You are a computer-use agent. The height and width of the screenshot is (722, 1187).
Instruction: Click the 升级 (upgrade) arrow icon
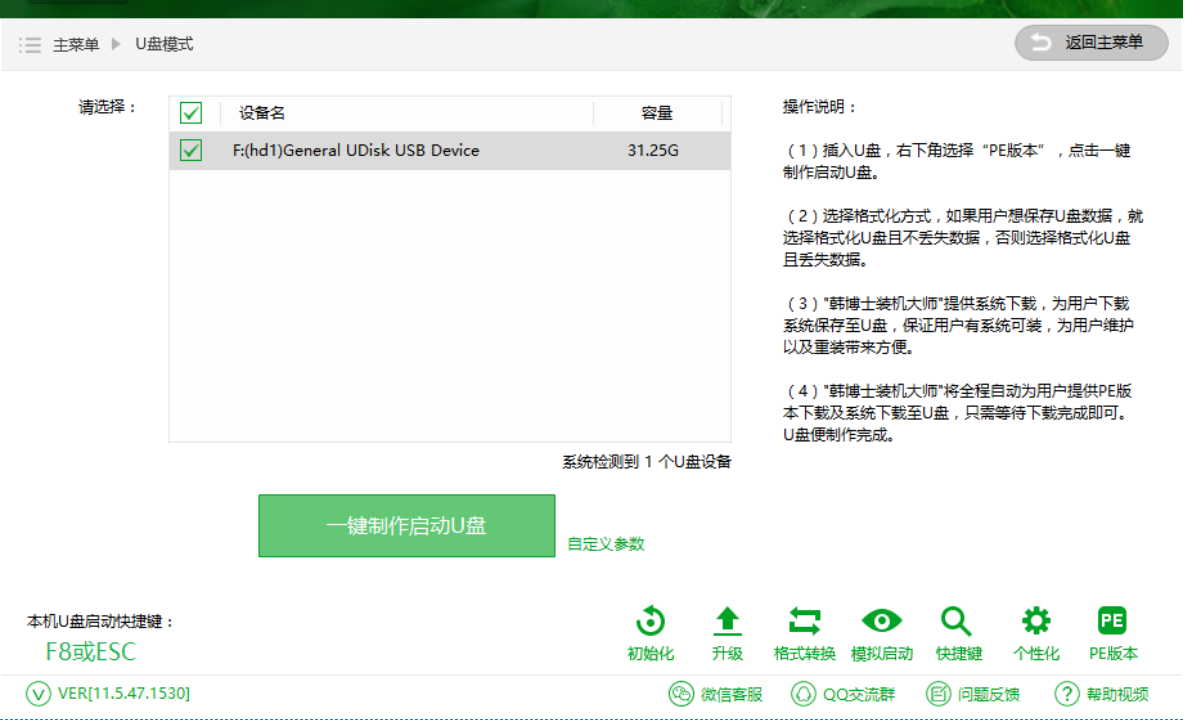pos(727,622)
